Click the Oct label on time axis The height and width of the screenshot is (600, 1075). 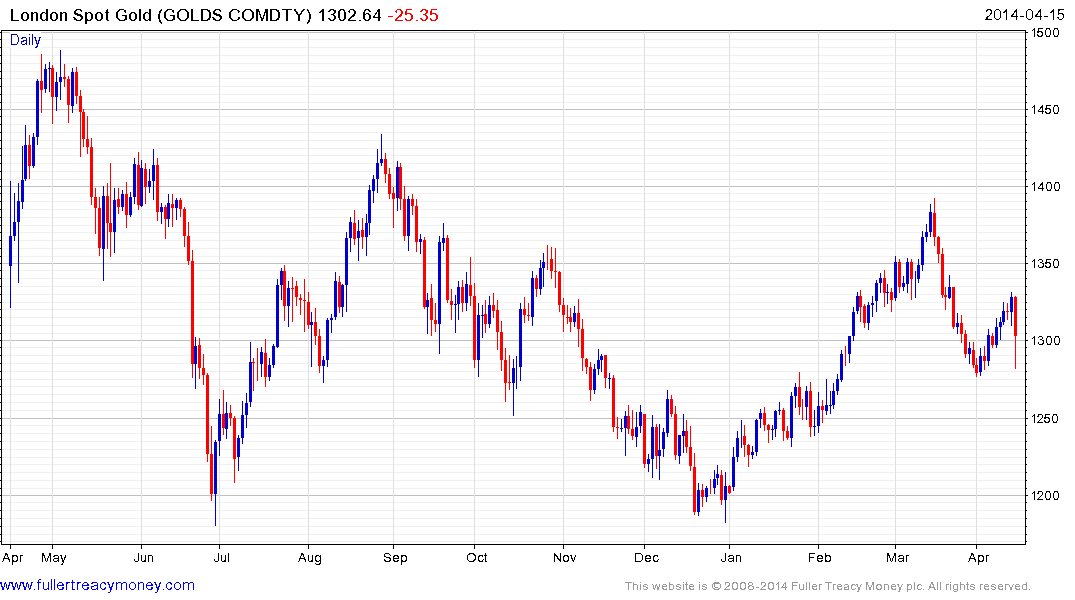(476, 558)
